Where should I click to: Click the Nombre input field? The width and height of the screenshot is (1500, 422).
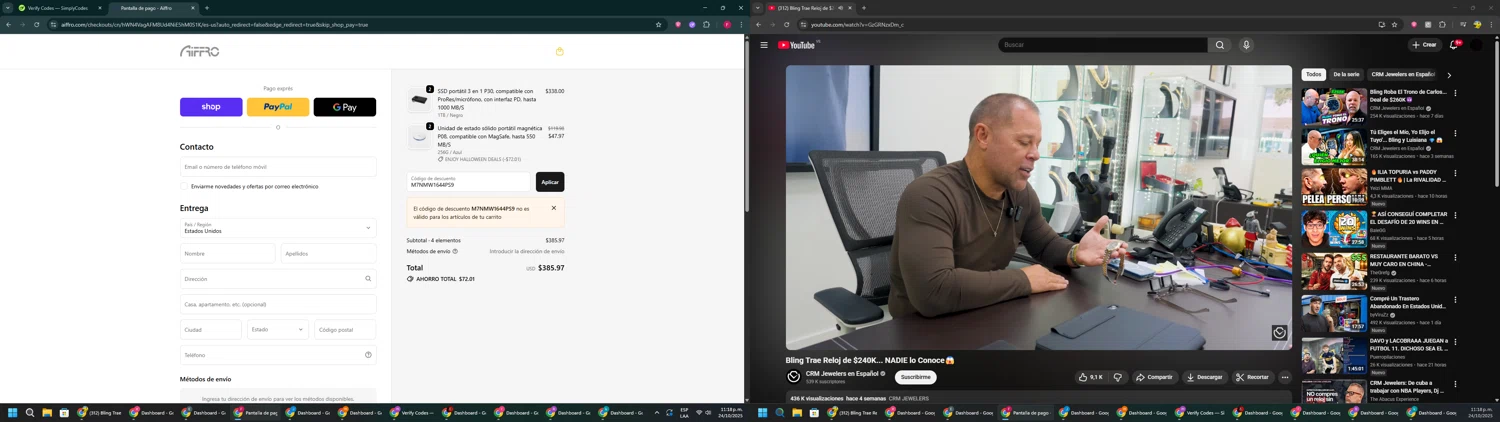coord(227,254)
